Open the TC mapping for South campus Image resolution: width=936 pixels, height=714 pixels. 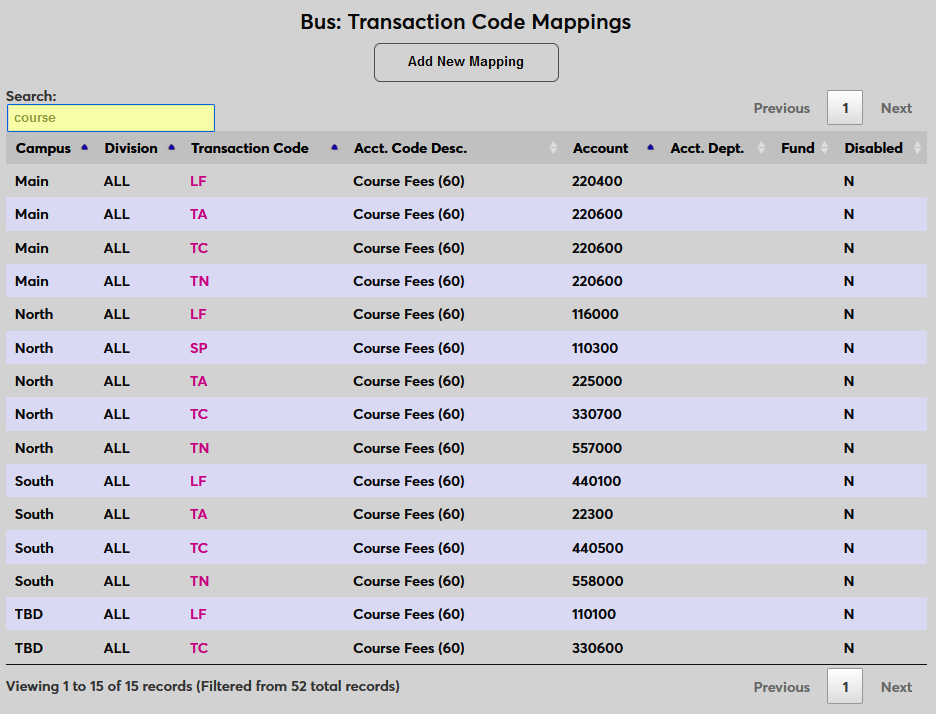tap(197, 547)
